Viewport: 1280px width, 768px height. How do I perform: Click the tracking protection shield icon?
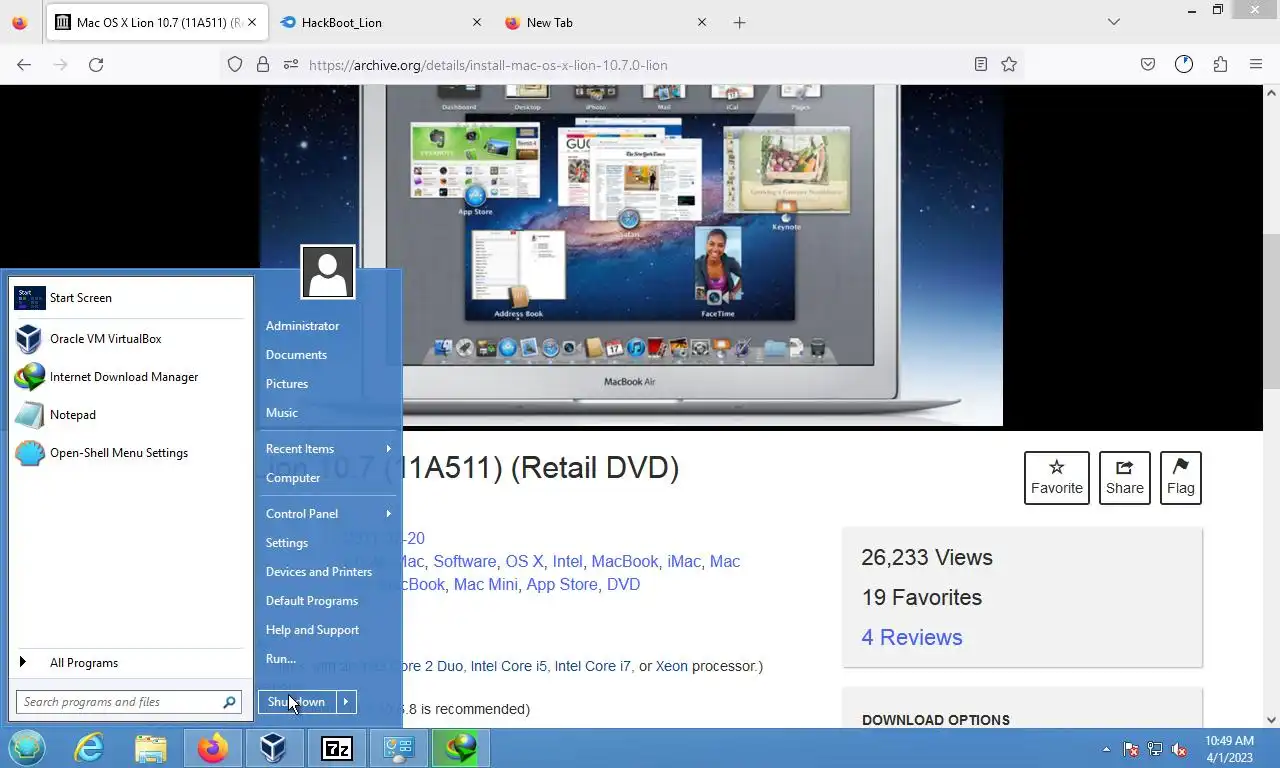point(235,65)
